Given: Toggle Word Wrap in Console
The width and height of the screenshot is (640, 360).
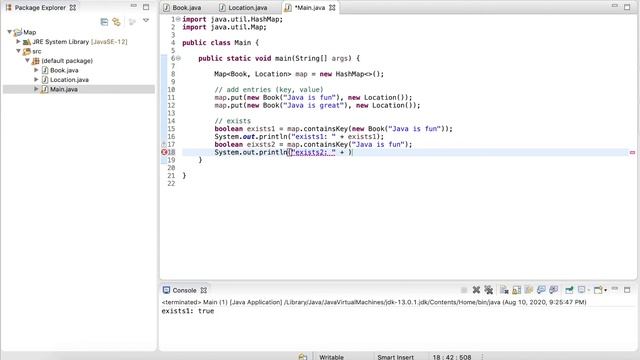Looking at the screenshot, I should coord(529,290).
